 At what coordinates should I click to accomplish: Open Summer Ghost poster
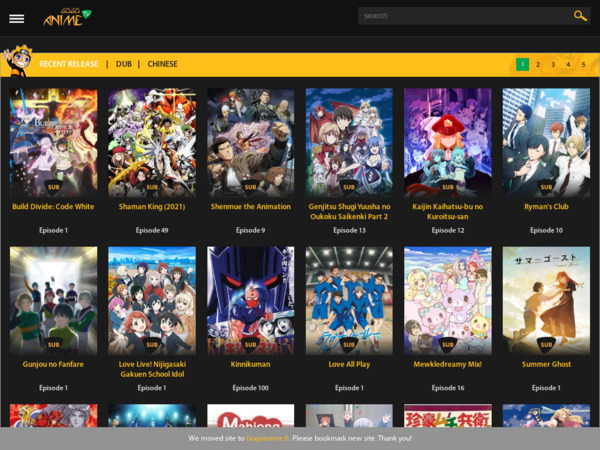tap(546, 301)
